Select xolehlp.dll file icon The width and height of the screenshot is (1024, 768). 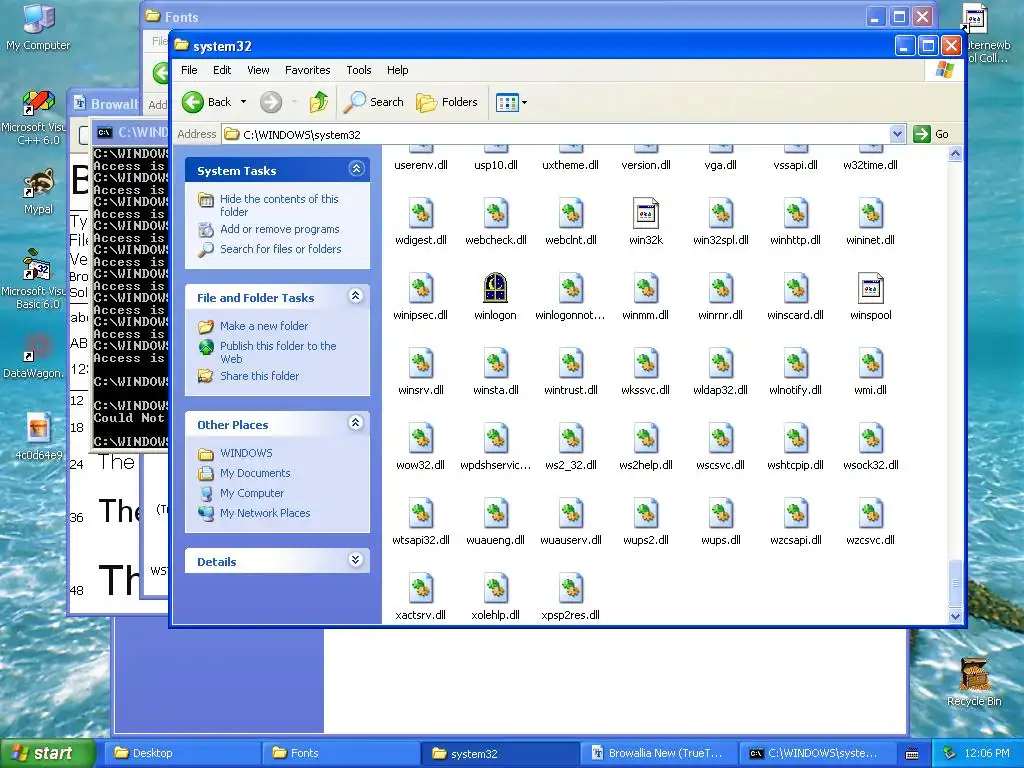coord(495,588)
